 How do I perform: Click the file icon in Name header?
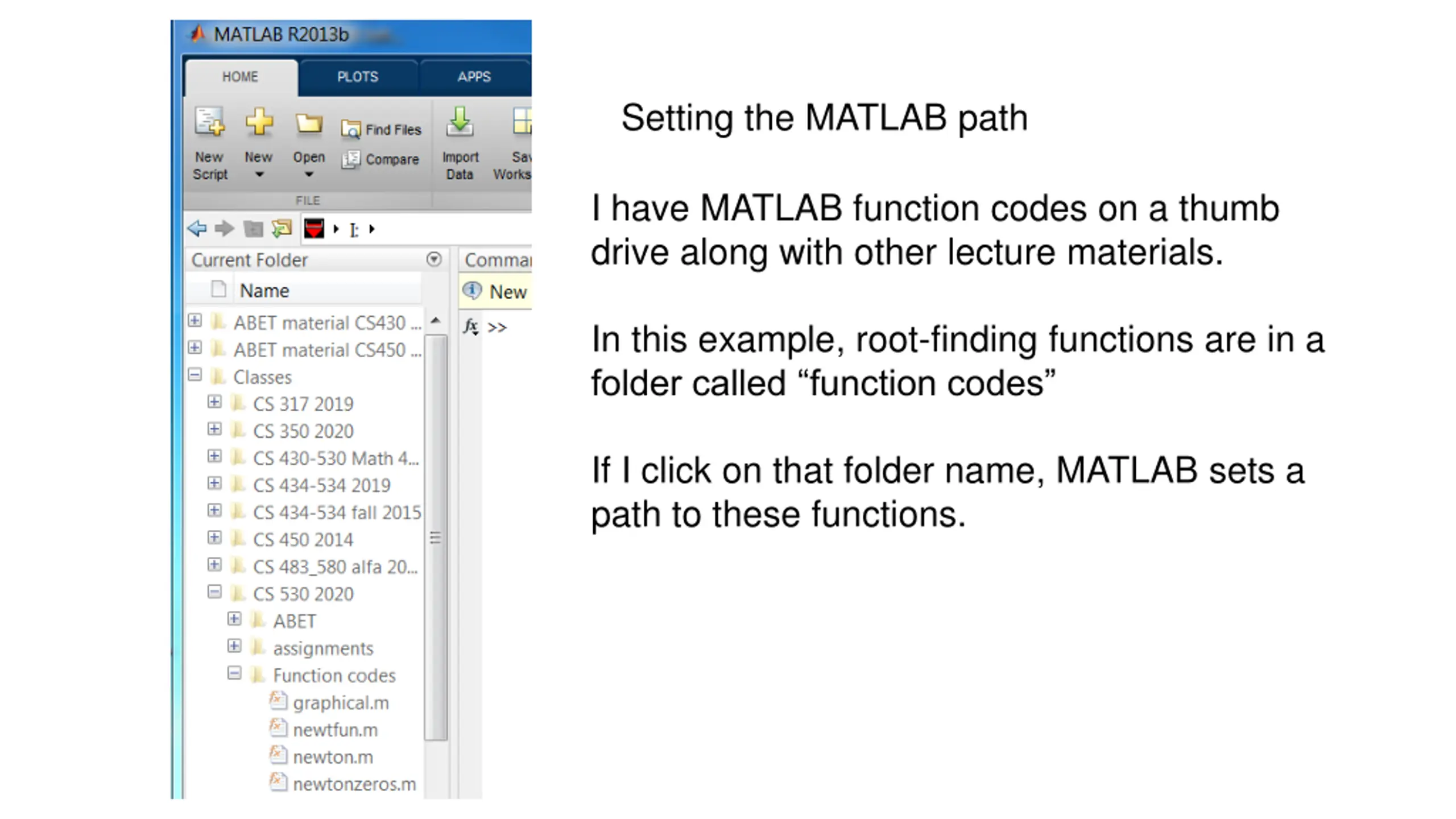[218, 289]
